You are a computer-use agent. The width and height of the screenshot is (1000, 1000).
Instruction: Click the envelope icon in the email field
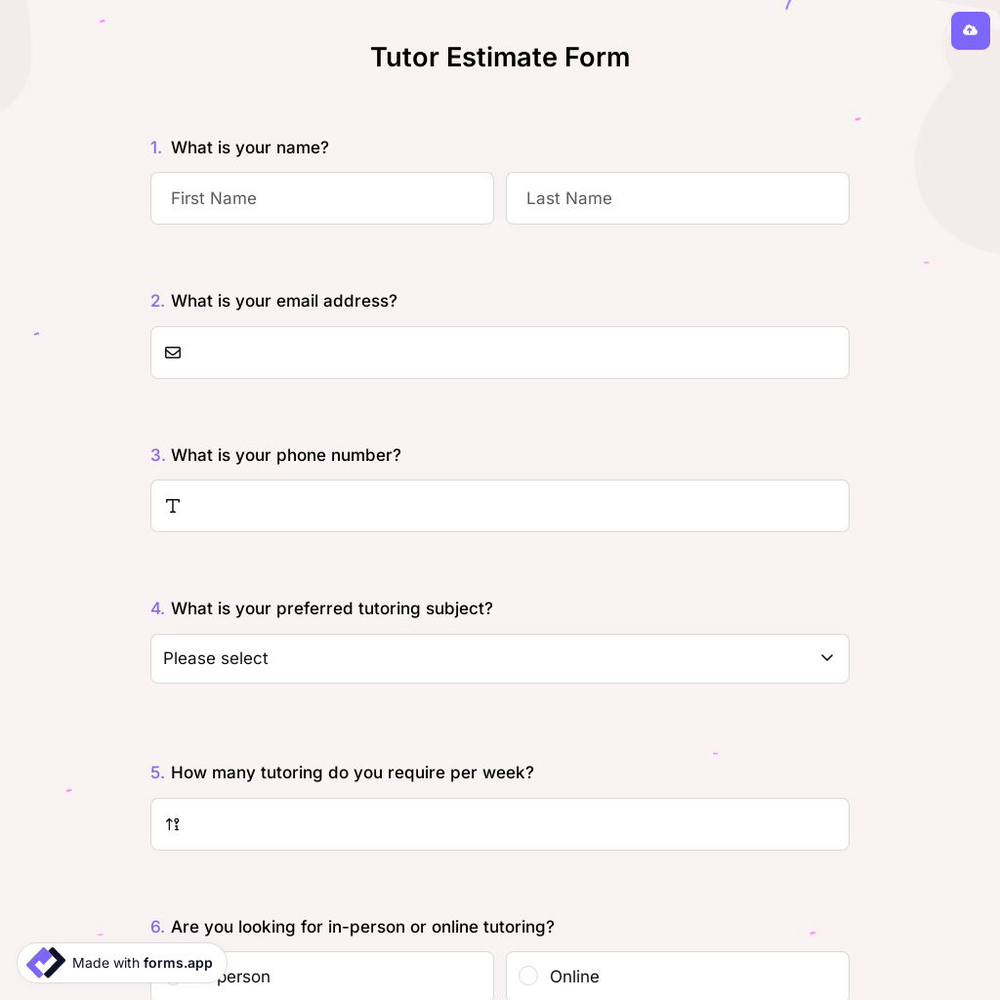[x=173, y=352]
